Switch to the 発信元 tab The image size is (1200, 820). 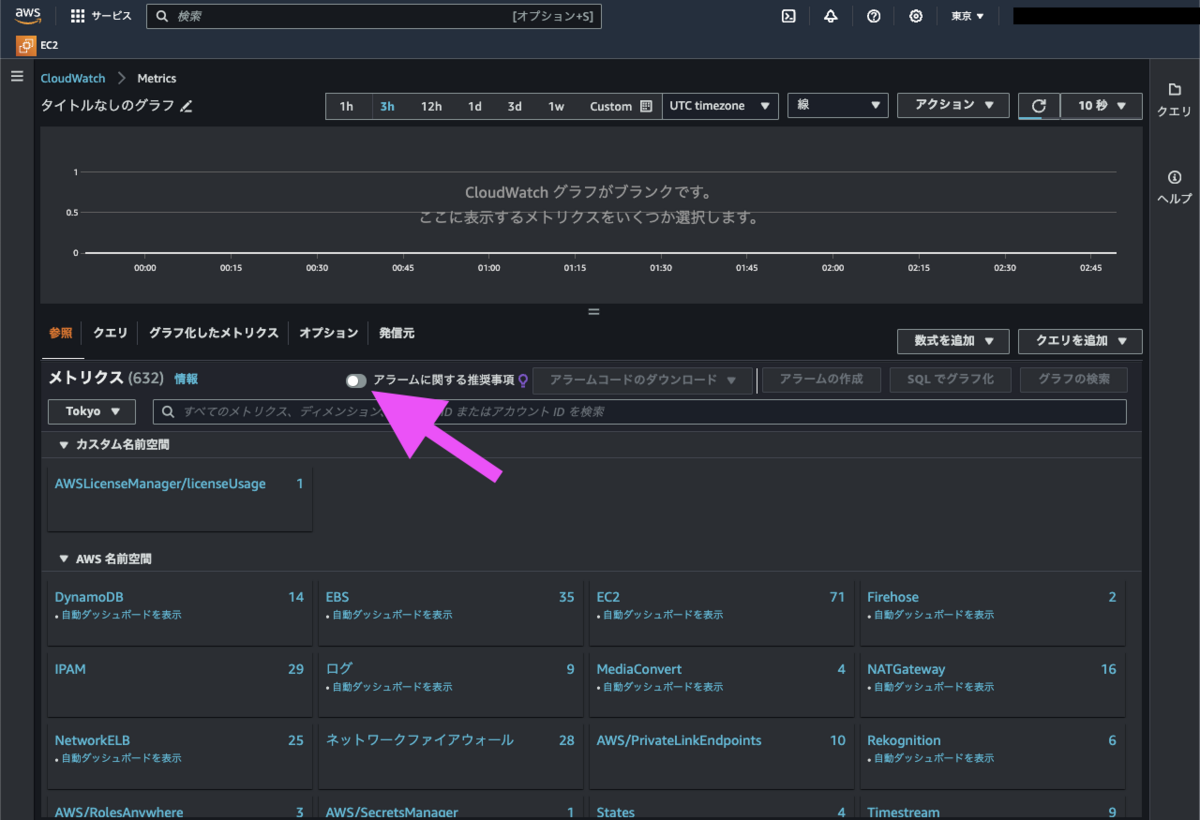pos(397,333)
